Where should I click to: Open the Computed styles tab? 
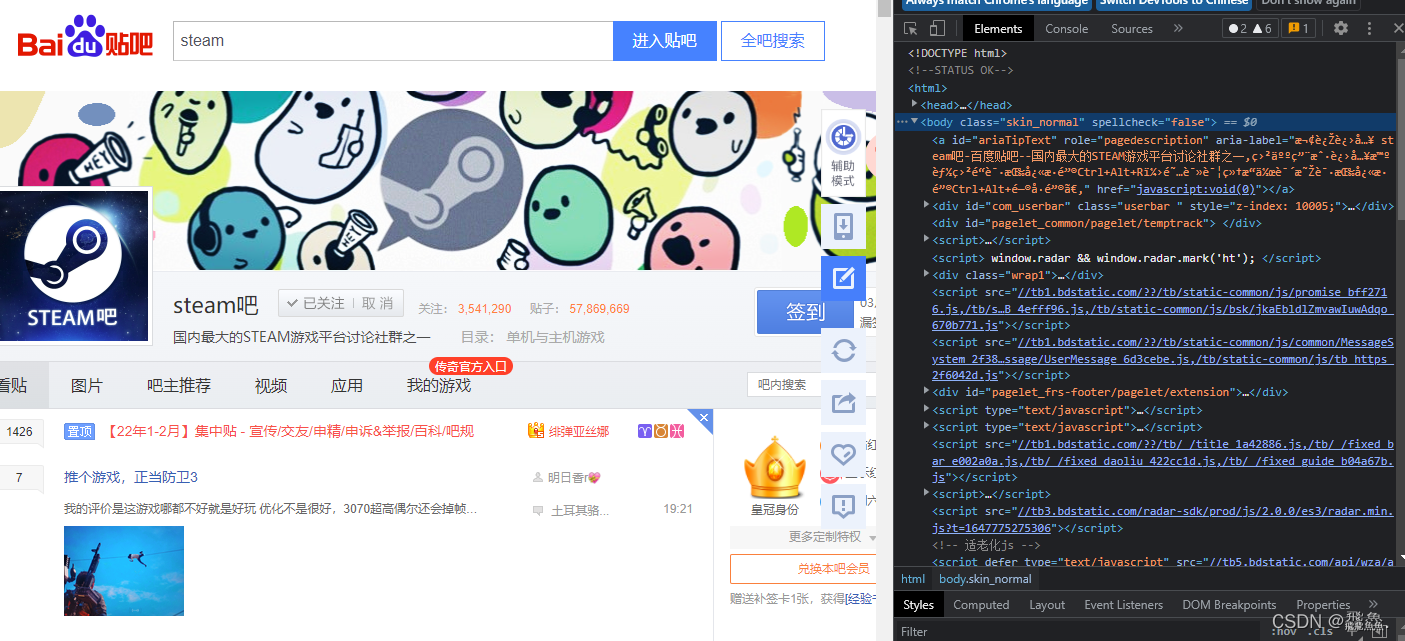pyautogui.click(x=981, y=604)
